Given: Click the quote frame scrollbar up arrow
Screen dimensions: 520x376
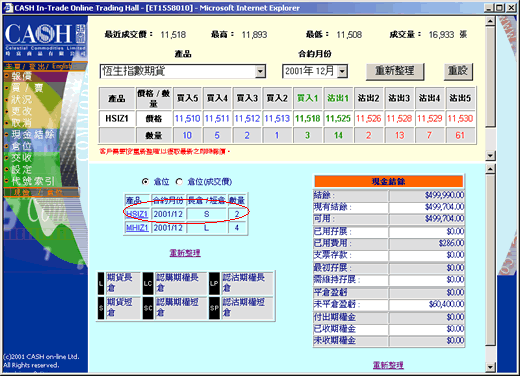Looking at the screenshot, I should (x=490, y=22).
